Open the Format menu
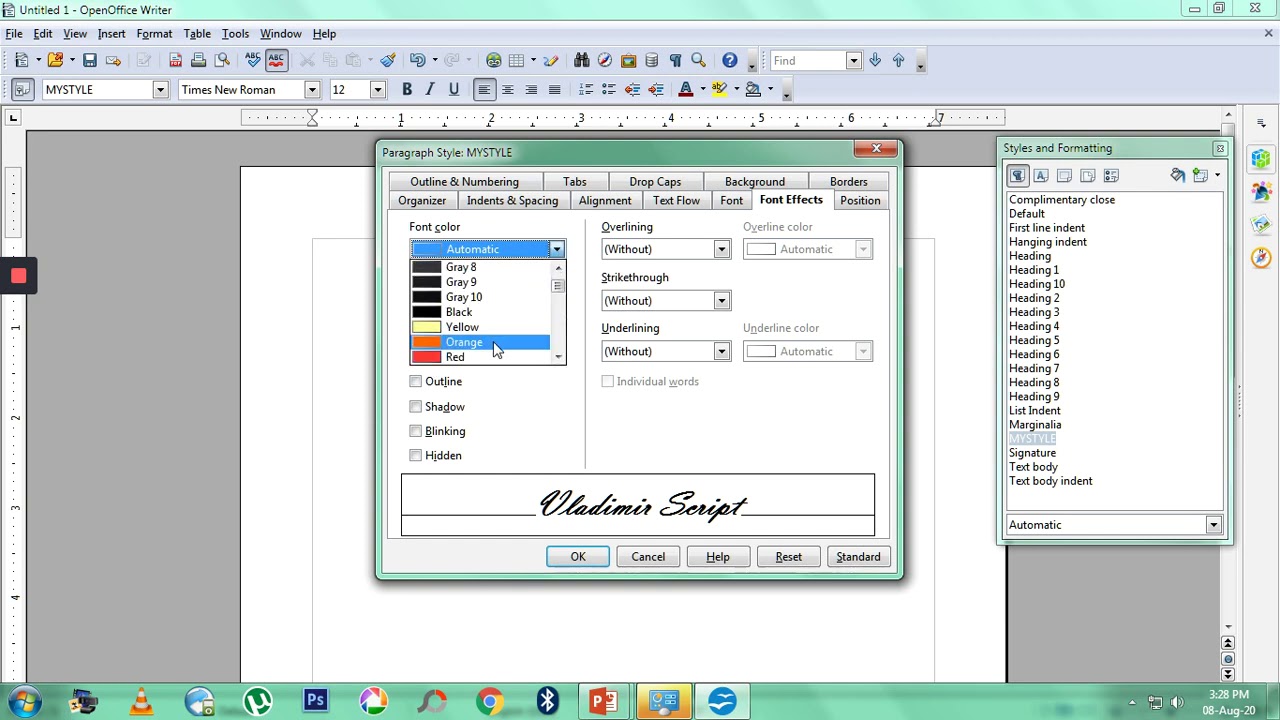Image resolution: width=1280 pixels, height=720 pixels. 154,34
